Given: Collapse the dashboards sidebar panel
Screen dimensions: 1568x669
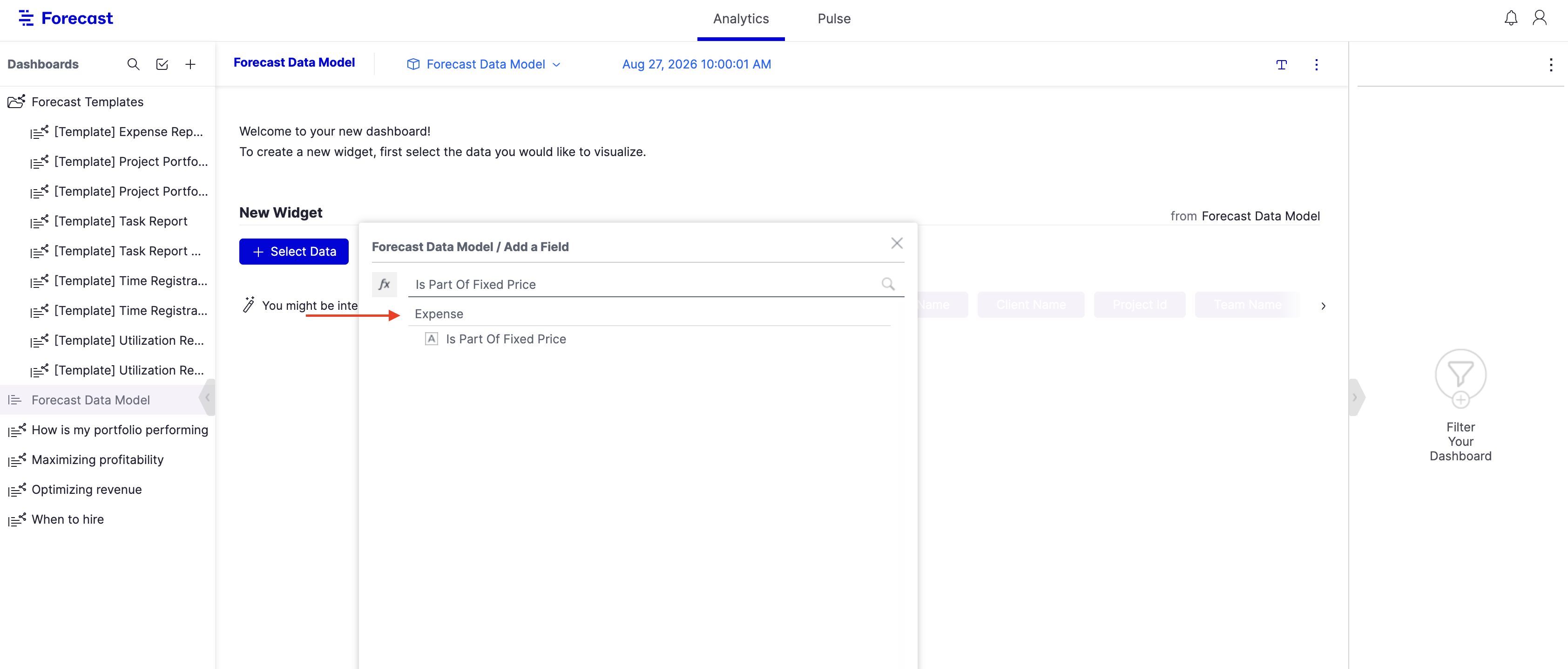Looking at the screenshot, I should coord(208,397).
